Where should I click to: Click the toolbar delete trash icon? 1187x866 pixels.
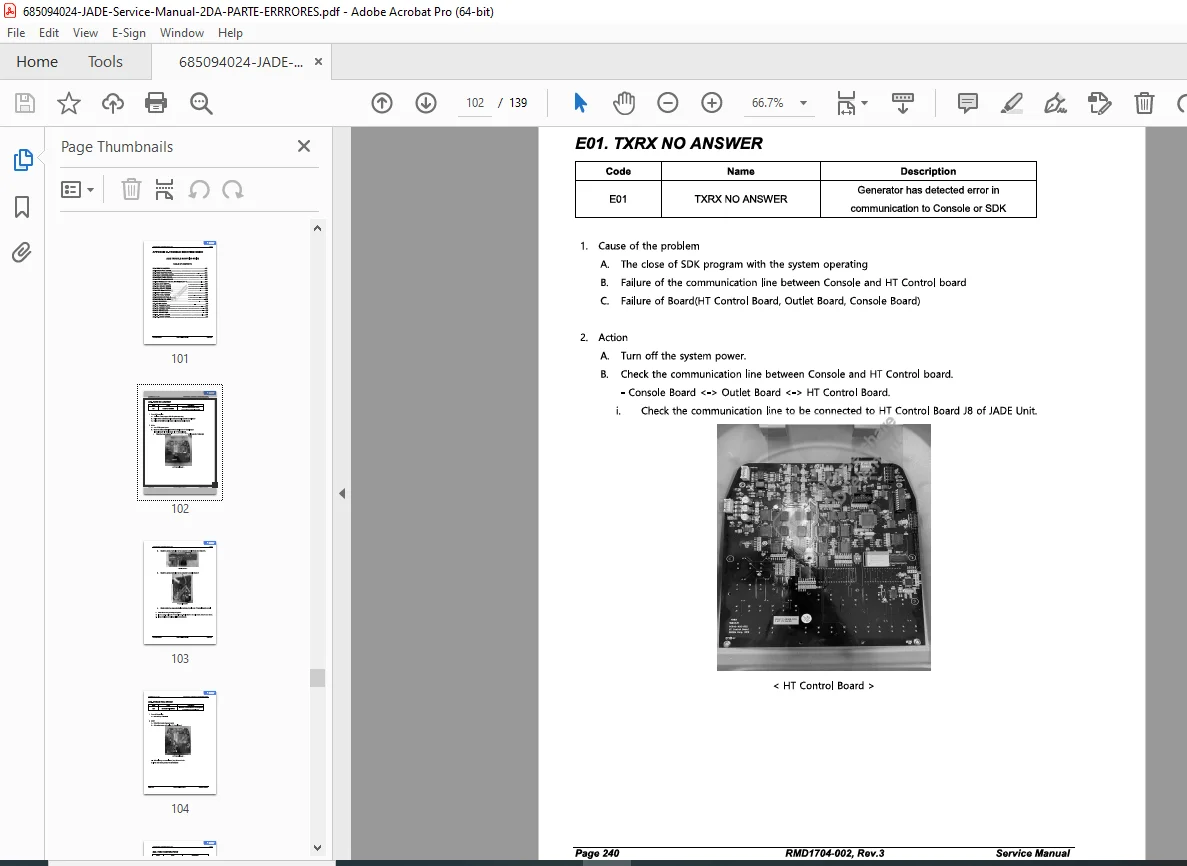tap(1144, 103)
